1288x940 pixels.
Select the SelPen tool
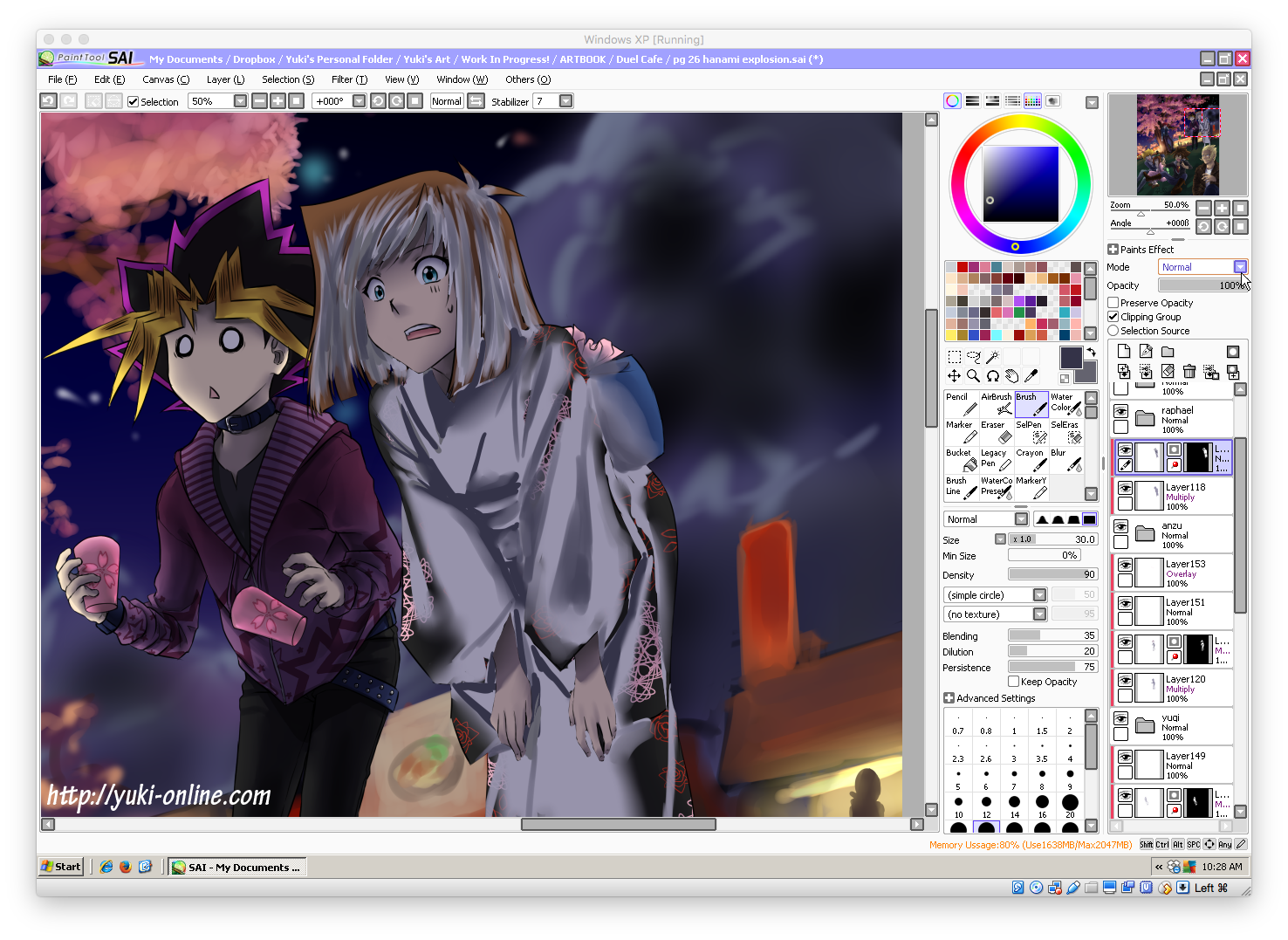coord(1031,431)
